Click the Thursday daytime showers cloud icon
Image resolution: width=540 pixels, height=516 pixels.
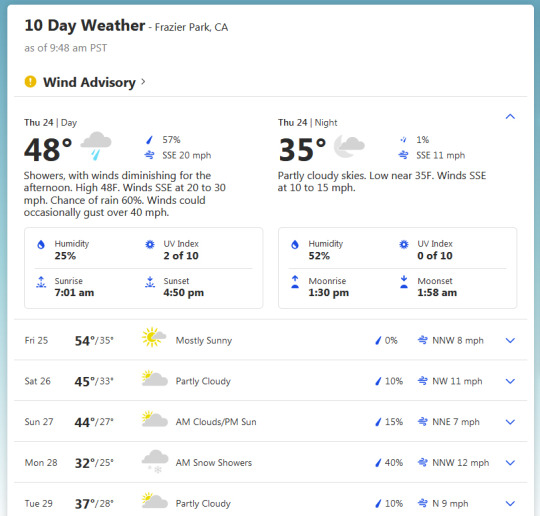[96, 146]
